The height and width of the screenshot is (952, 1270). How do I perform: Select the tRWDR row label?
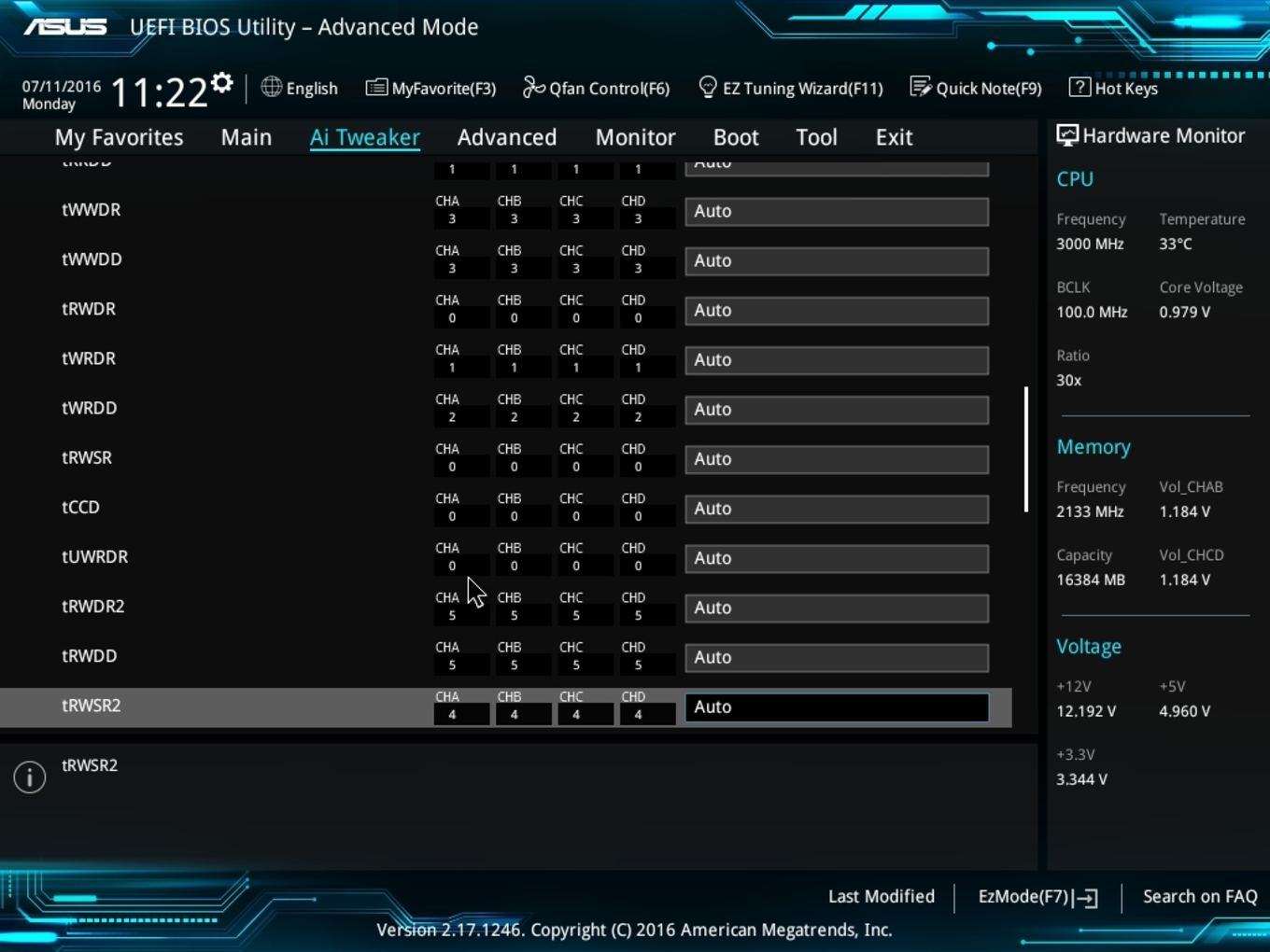coord(89,309)
